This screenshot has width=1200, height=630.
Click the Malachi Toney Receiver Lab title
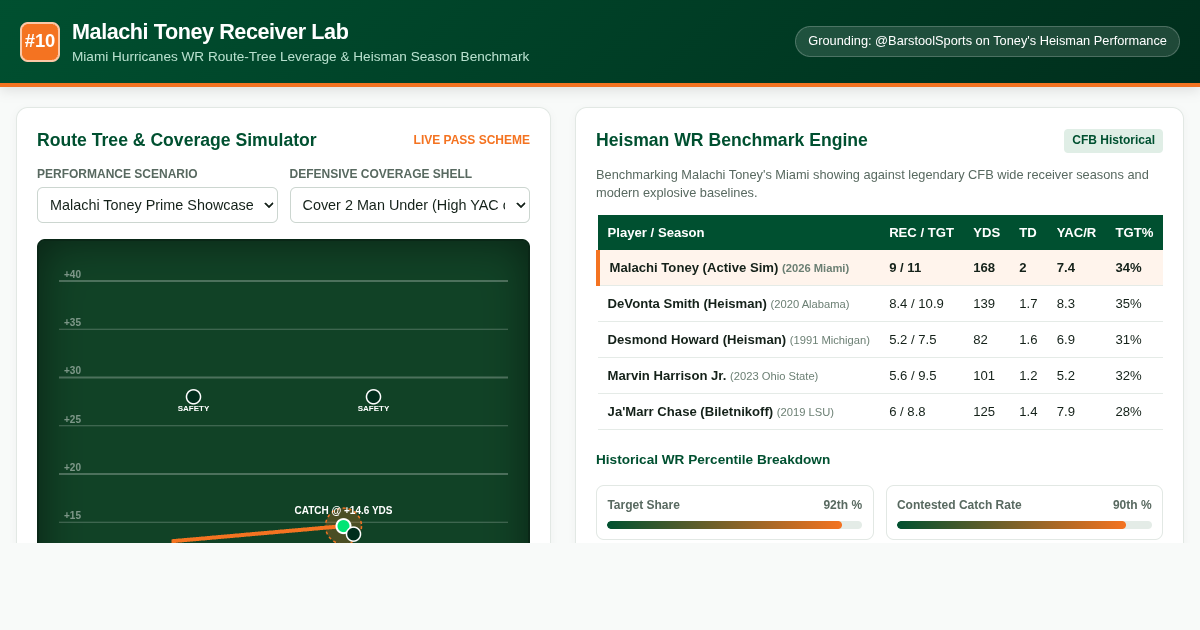point(210,32)
